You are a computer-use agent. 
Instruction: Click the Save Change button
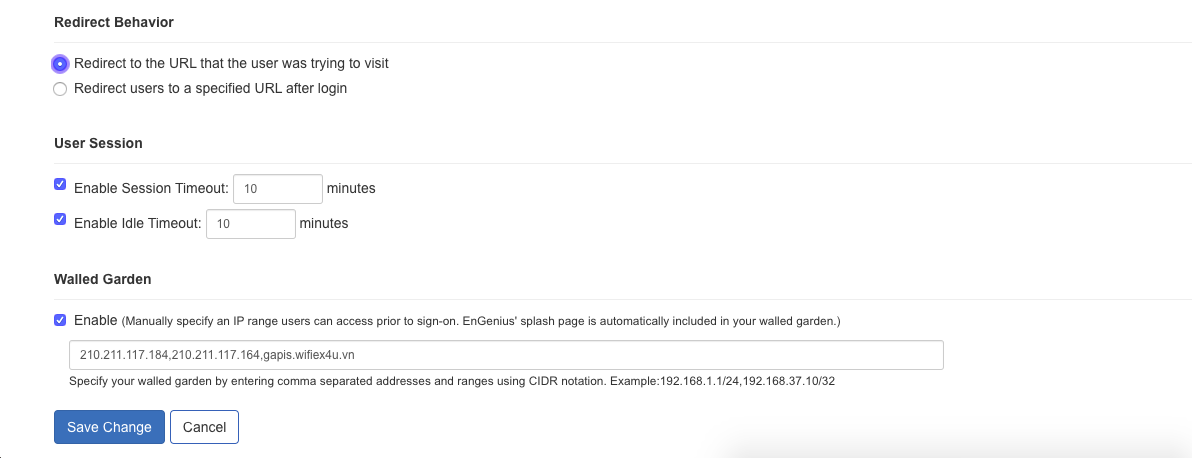pos(109,427)
